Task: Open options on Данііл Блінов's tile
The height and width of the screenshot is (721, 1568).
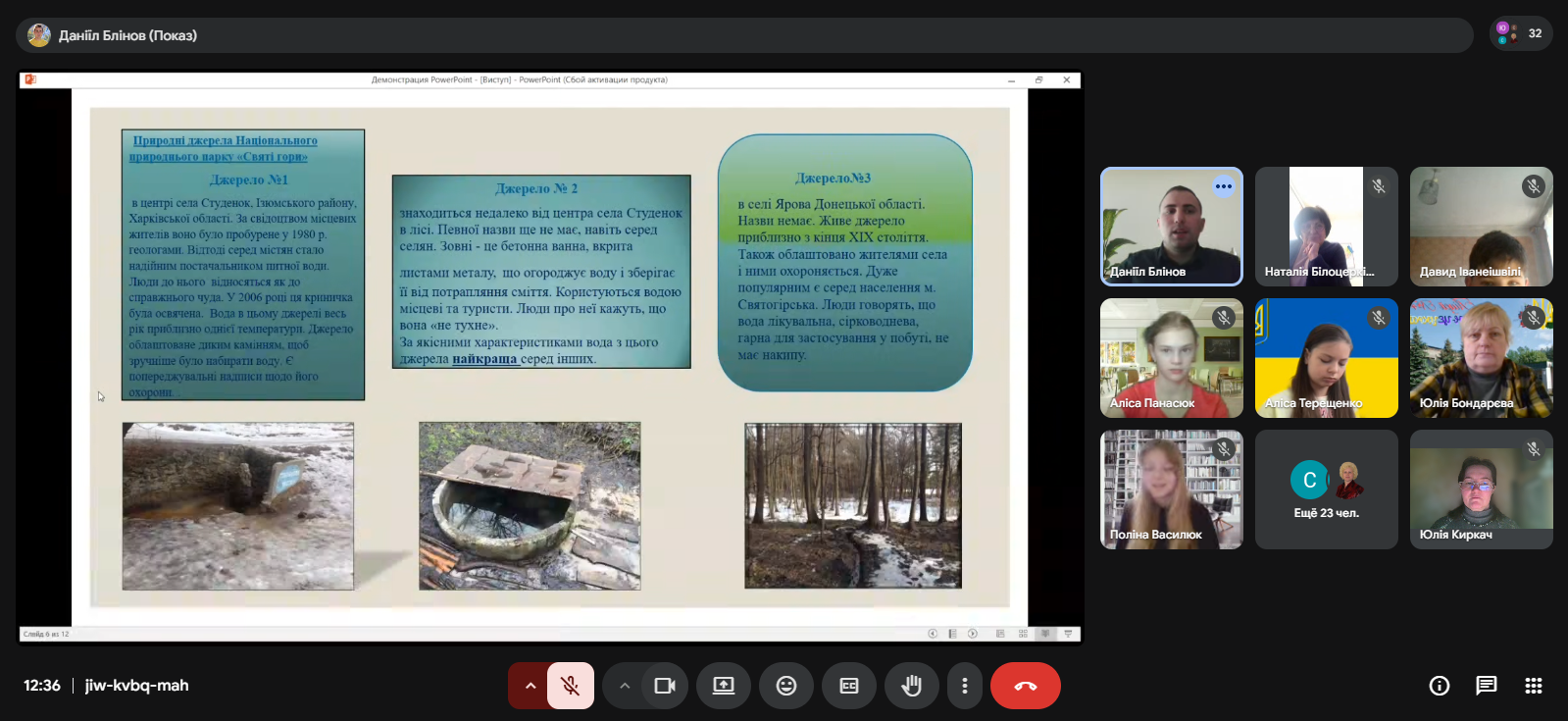Action: 1223,186
